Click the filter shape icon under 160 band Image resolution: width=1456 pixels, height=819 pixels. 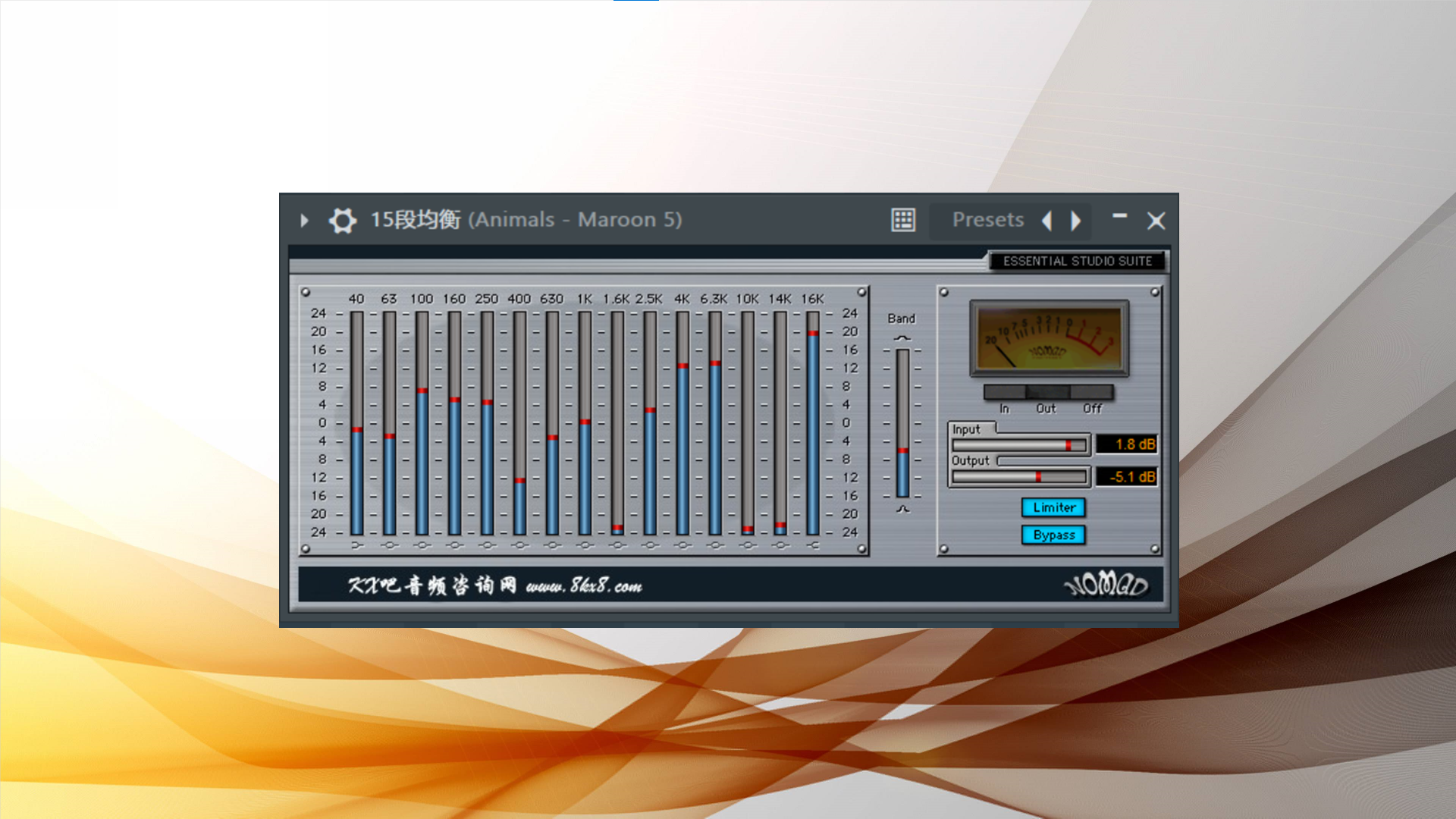[455, 544]
